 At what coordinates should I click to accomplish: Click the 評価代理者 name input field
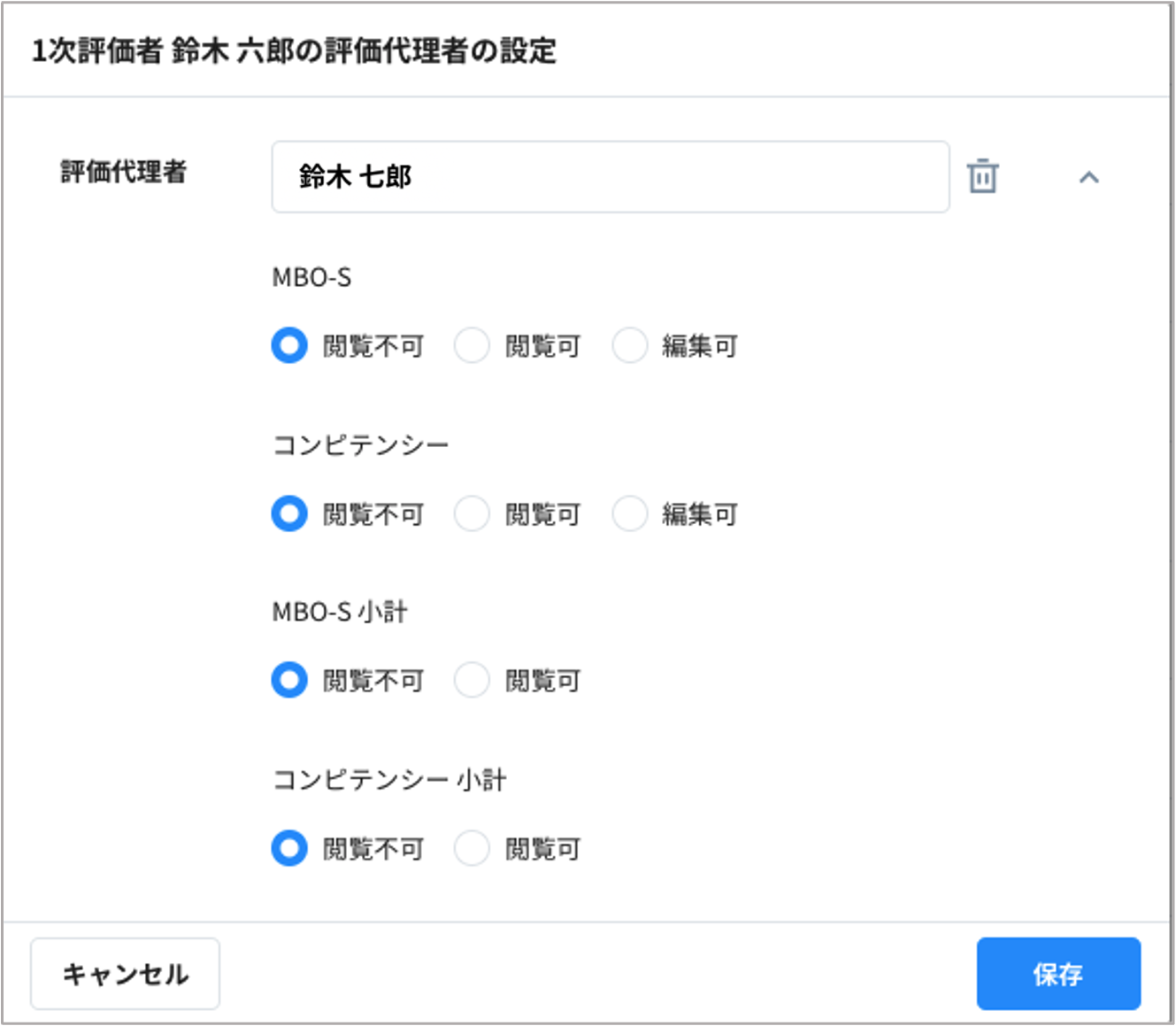coord(610,177)
